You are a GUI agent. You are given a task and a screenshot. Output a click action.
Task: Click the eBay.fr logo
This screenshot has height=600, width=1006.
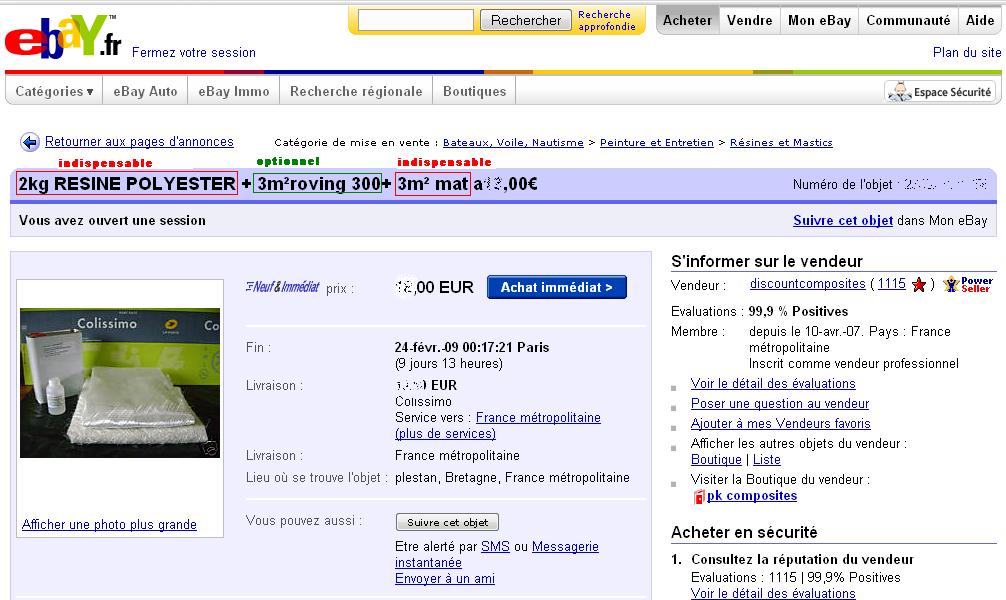tap(63, 37)
